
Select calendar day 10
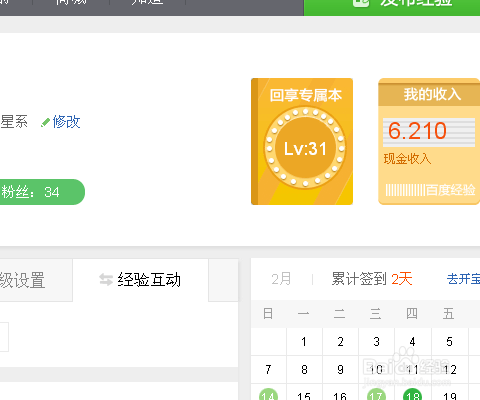(x=376, y=370)
